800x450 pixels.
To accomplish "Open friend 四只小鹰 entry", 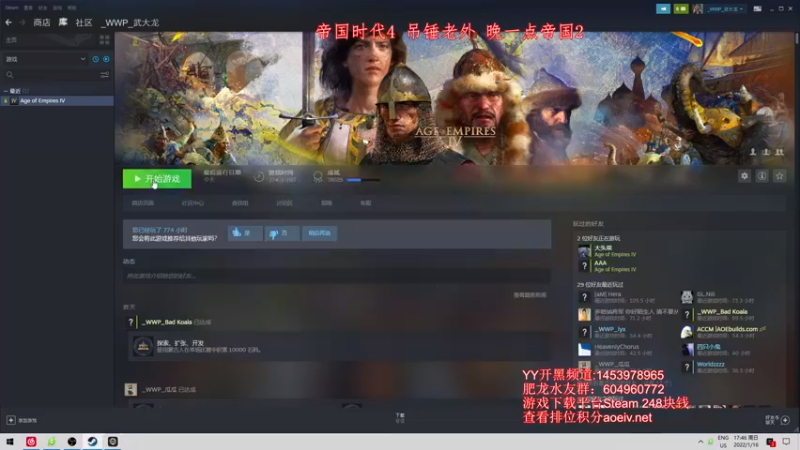I will 716,349.
